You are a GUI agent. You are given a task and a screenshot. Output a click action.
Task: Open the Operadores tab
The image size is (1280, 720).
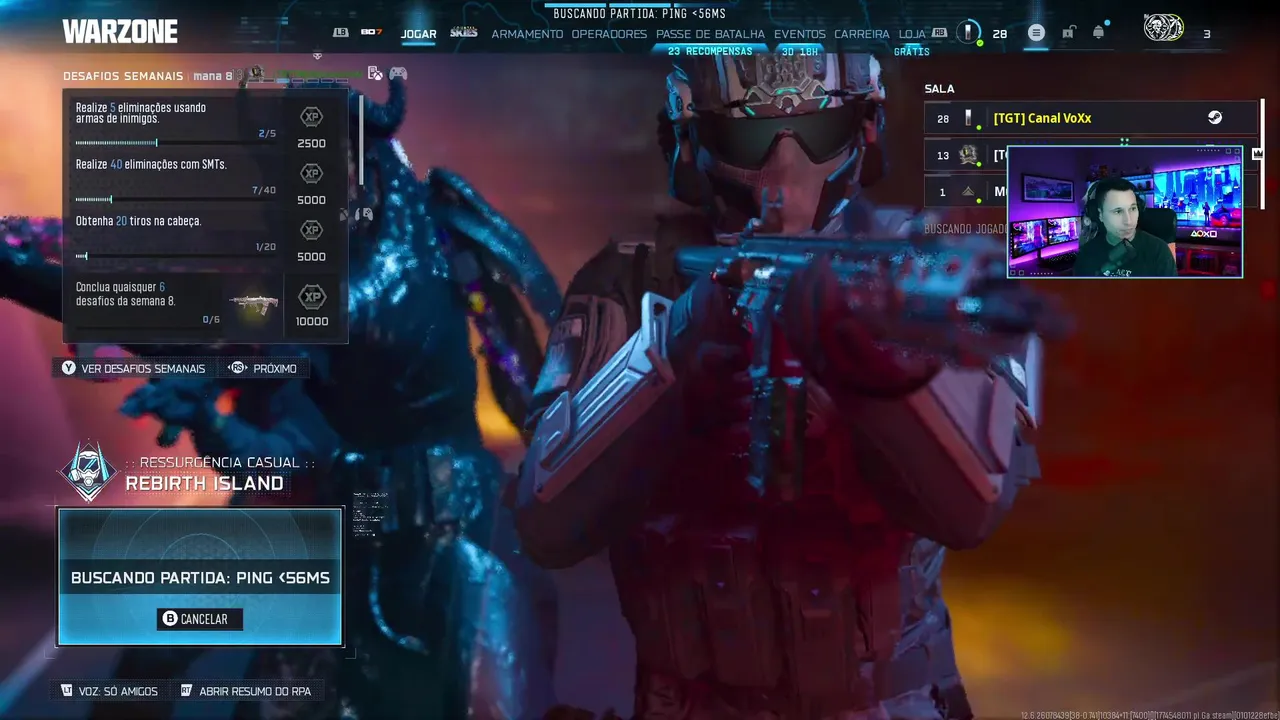point(609,34)
